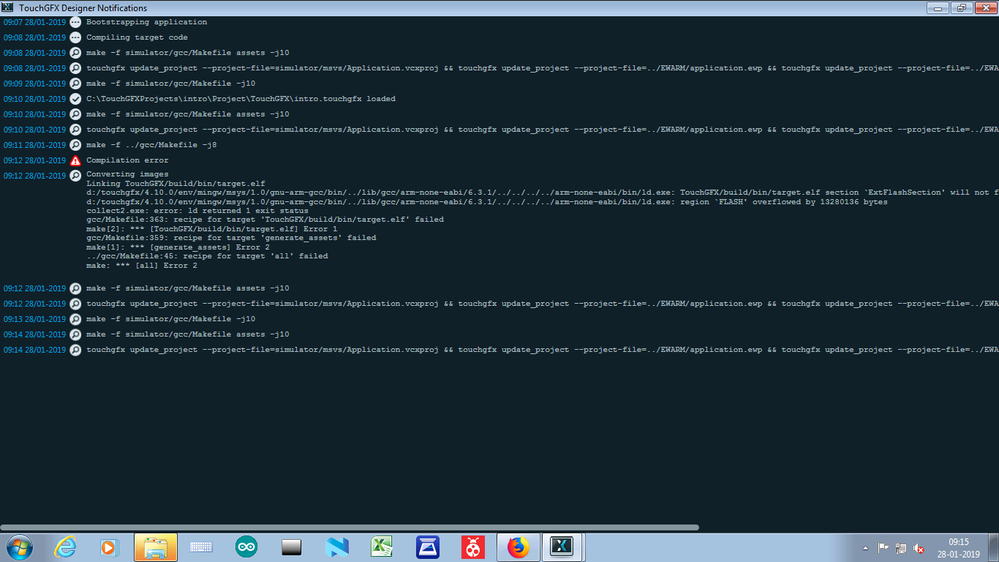This screenshot has width=999, height=562.
Task: Open the Windows Start menu
Action: (19, 547)
